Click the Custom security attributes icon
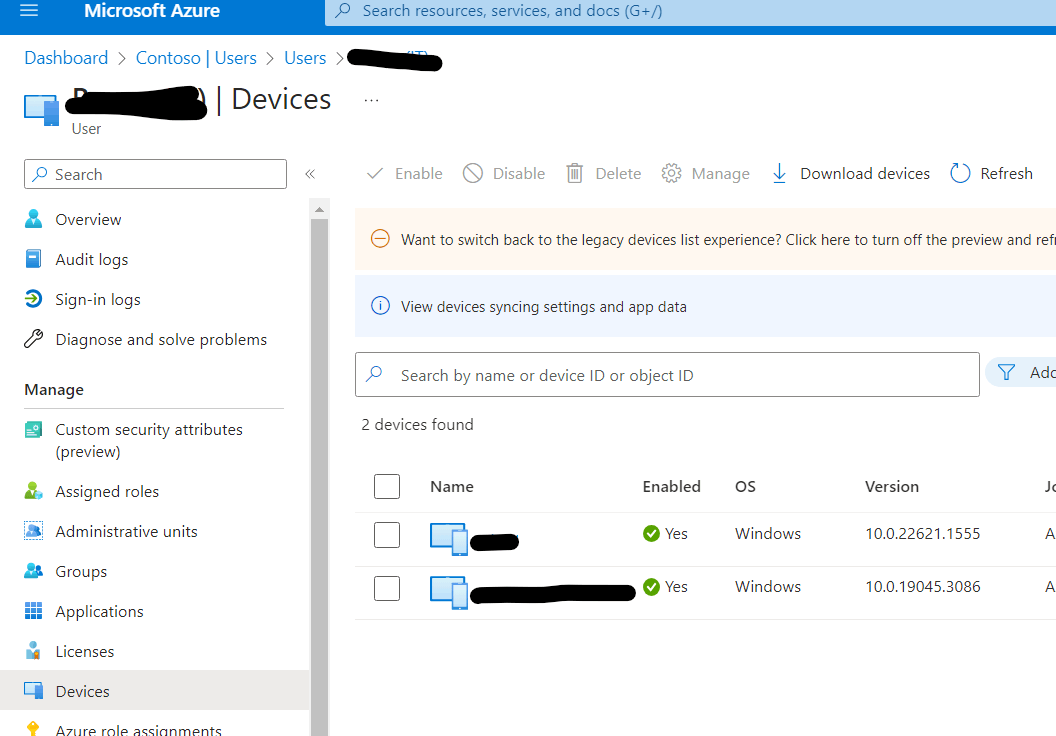 [x=33, y=430]
